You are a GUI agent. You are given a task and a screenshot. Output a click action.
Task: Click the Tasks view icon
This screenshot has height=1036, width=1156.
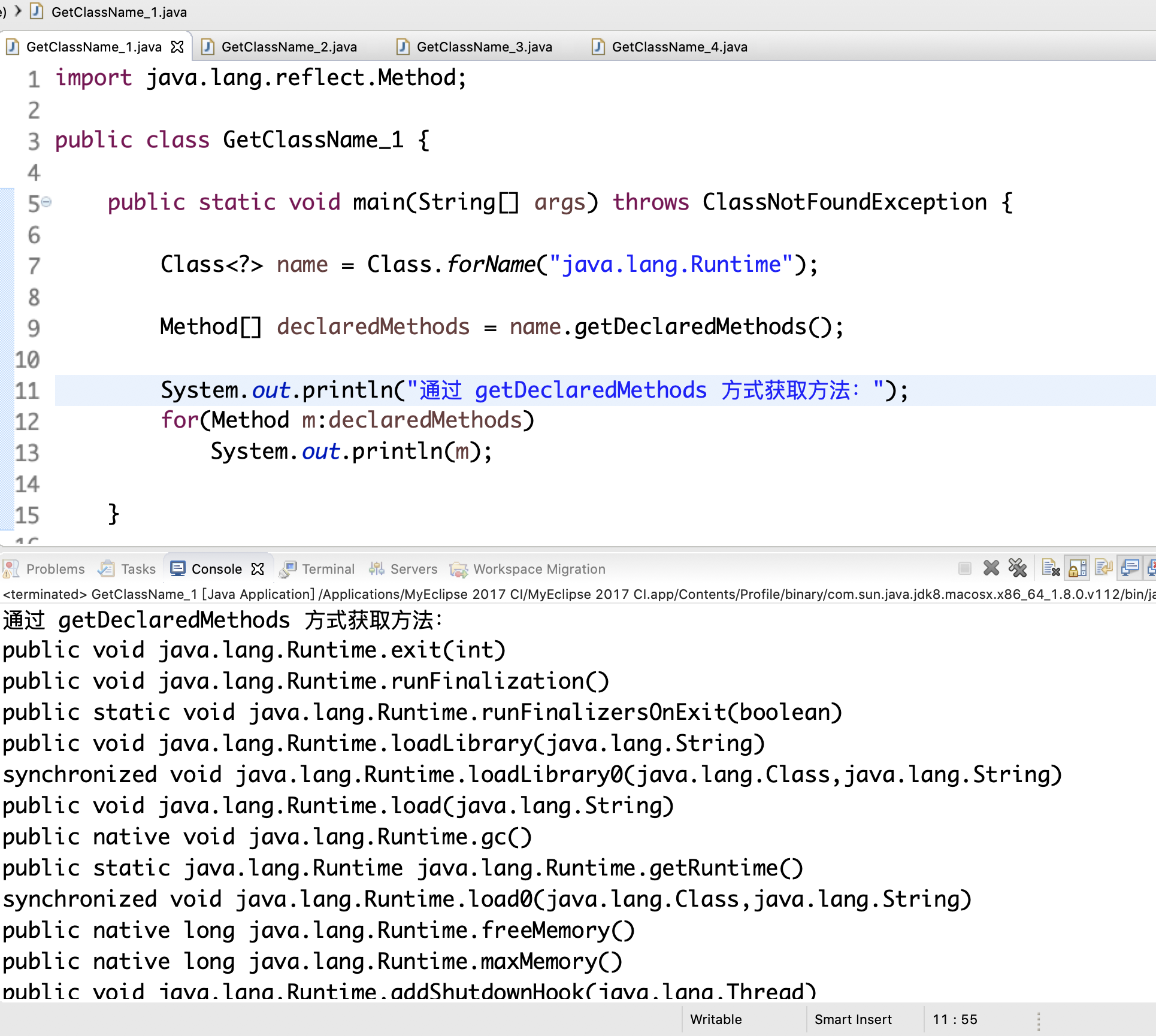click(x=107, y=569)
